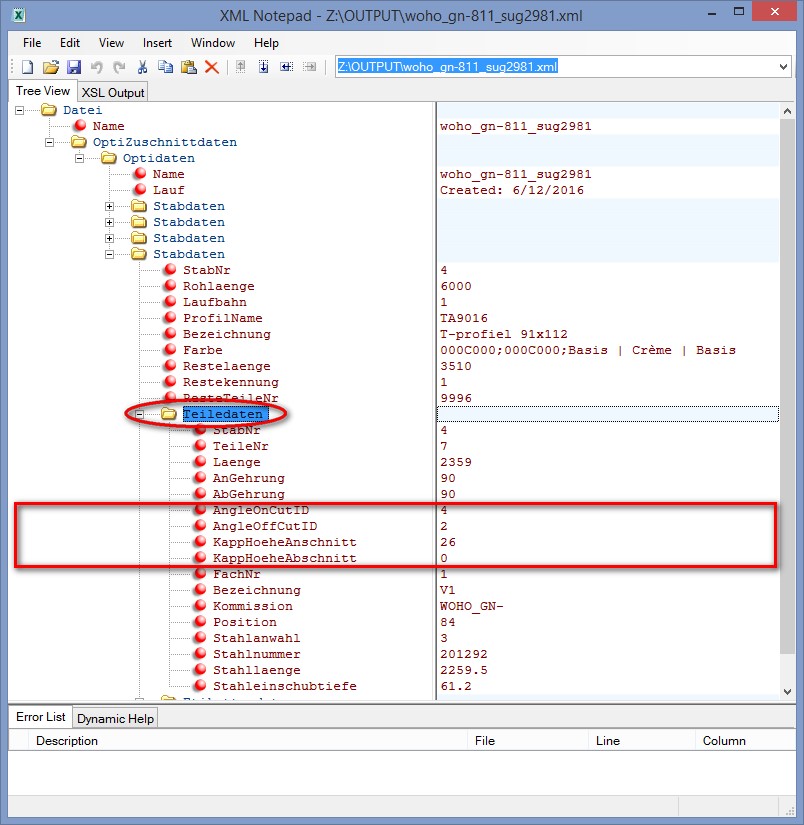The height and width of the screenshot is (825, 804).
Task: Click the red node icon beside Farbe
Action: 170,349
